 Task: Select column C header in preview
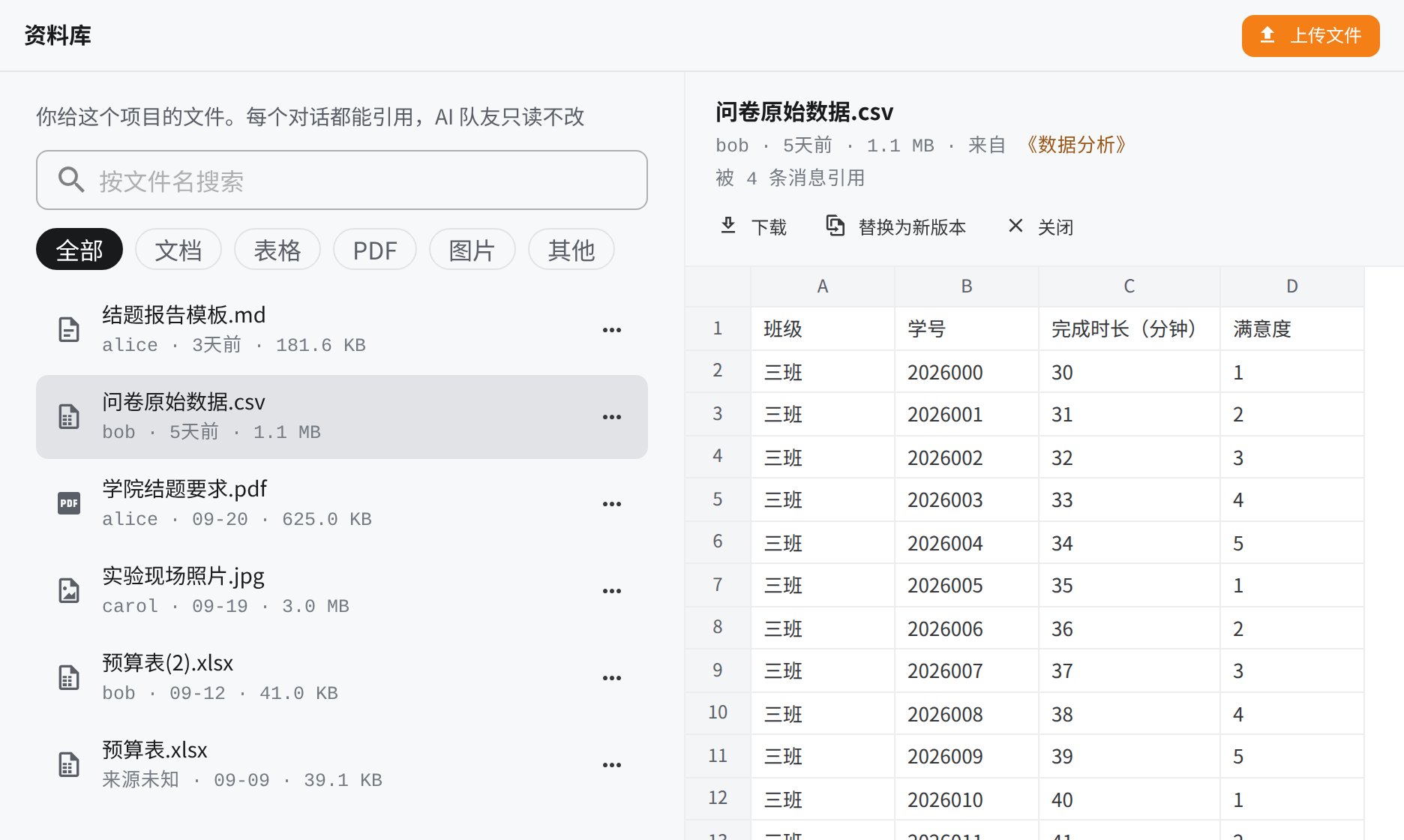click(1129, 286)
